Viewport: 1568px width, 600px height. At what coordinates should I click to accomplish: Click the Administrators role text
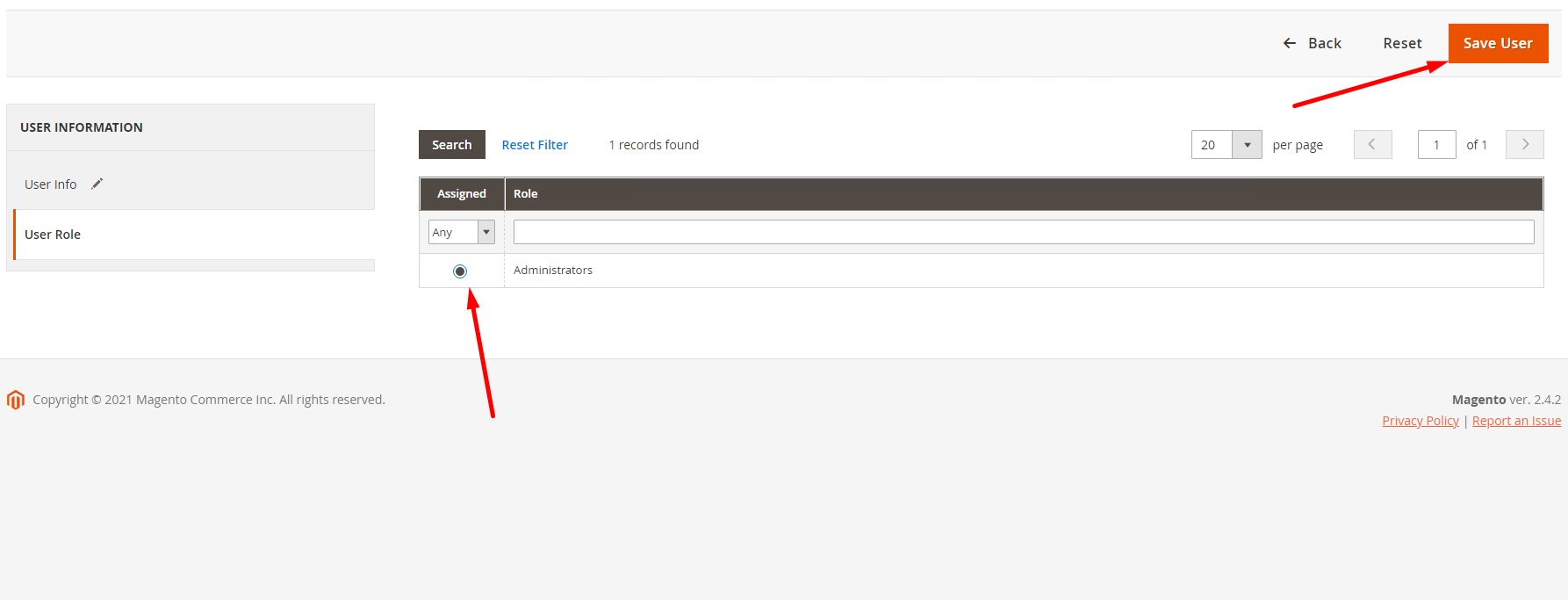click(553, 271)
